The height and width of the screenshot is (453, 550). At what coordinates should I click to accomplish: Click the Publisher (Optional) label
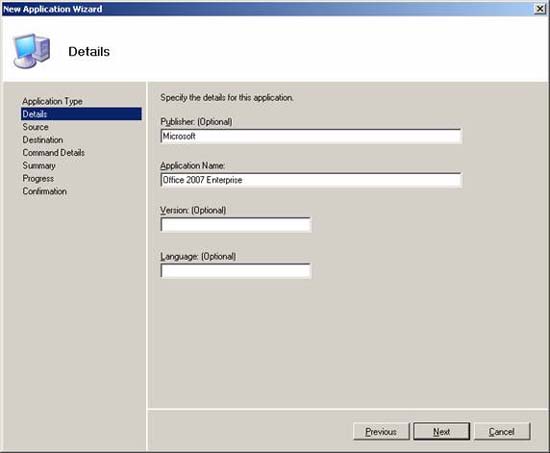point(196,122)
